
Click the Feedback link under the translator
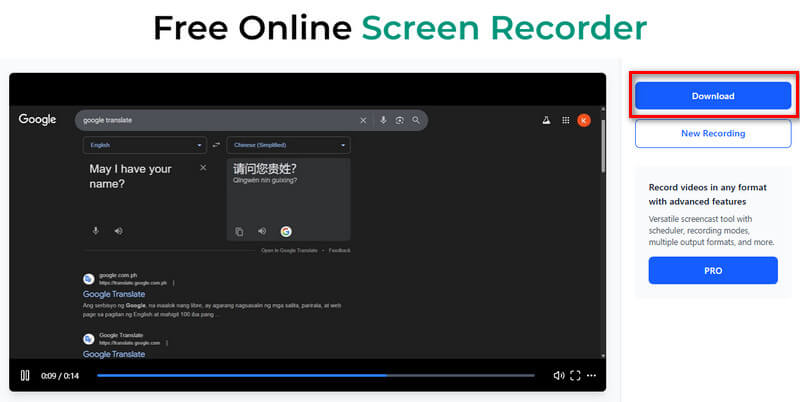tap(339, 250)
